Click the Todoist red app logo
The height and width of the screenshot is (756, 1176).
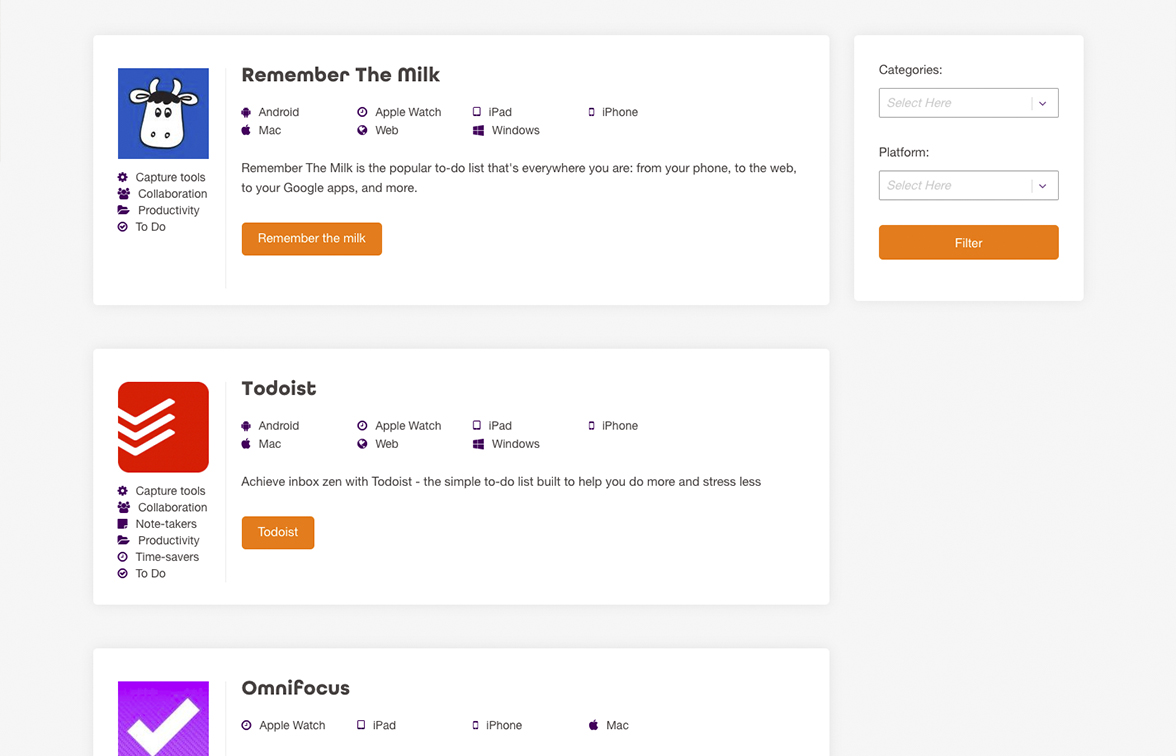(x=163, y=427)
